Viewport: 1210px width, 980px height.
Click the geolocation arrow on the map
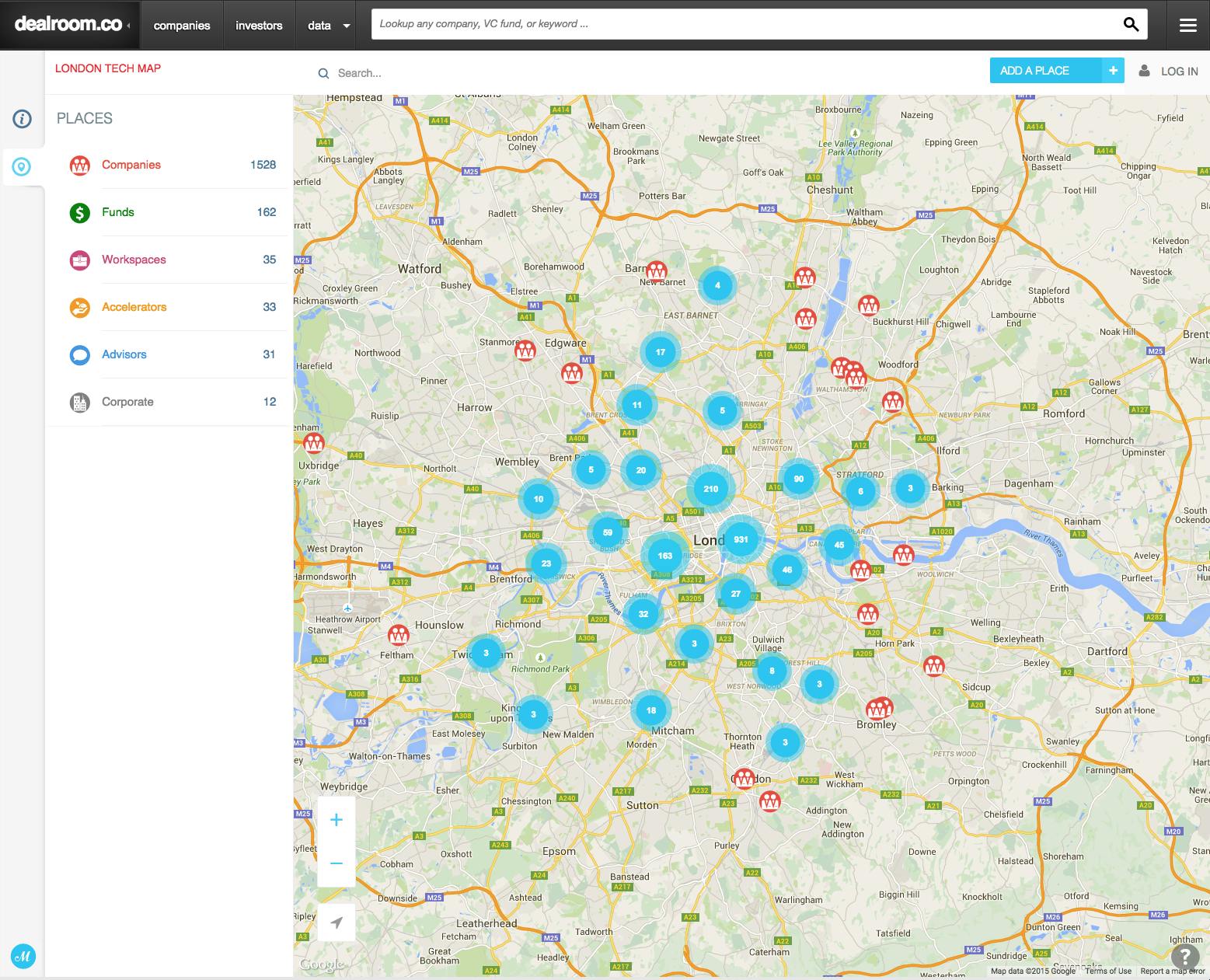point(336,922)
